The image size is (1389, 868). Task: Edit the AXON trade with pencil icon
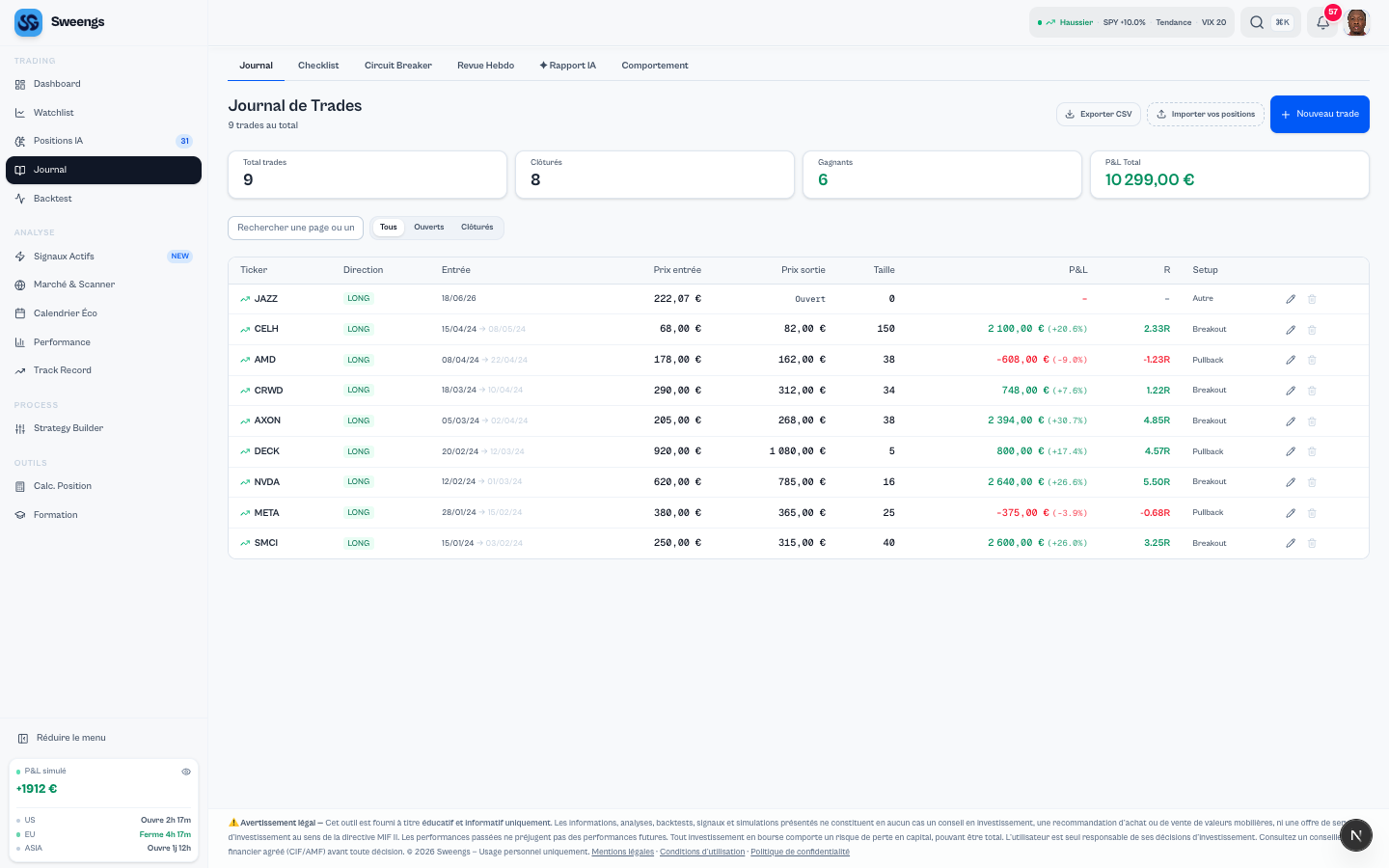tap(1291, 421)
